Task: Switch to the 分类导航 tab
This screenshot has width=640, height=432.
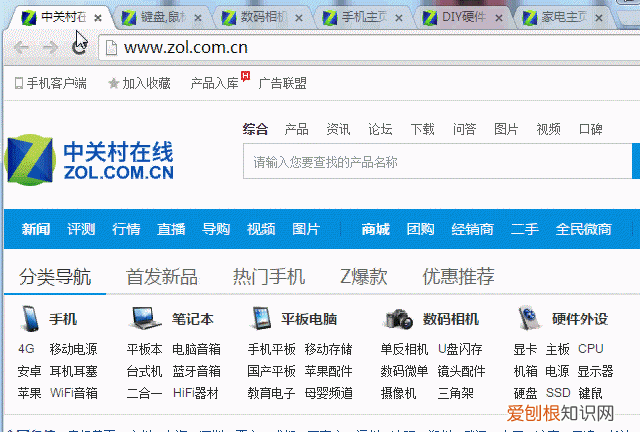Action: click(x=55, y=276)
